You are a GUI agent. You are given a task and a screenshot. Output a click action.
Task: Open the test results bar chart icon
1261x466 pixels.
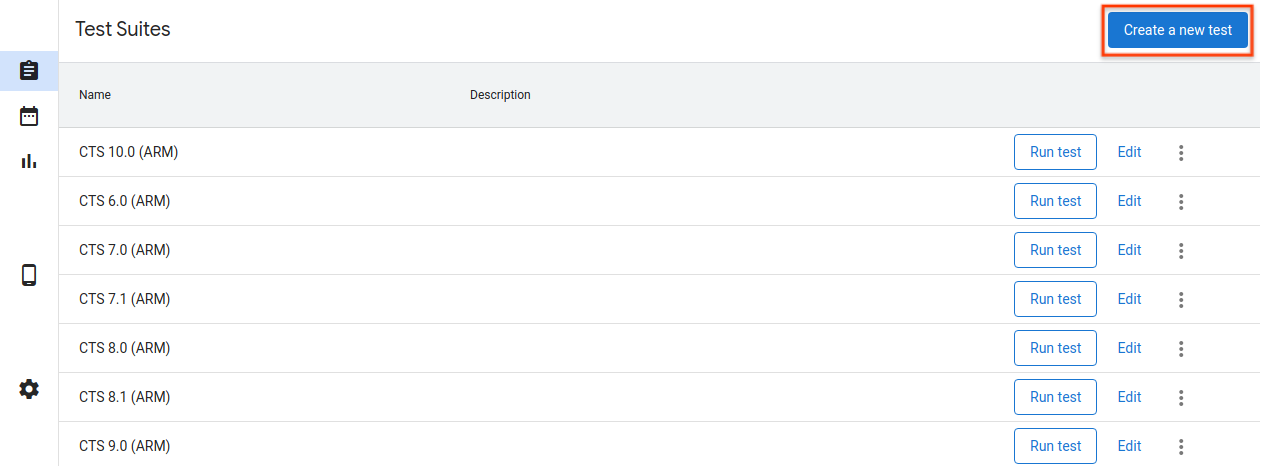(29, 161)
